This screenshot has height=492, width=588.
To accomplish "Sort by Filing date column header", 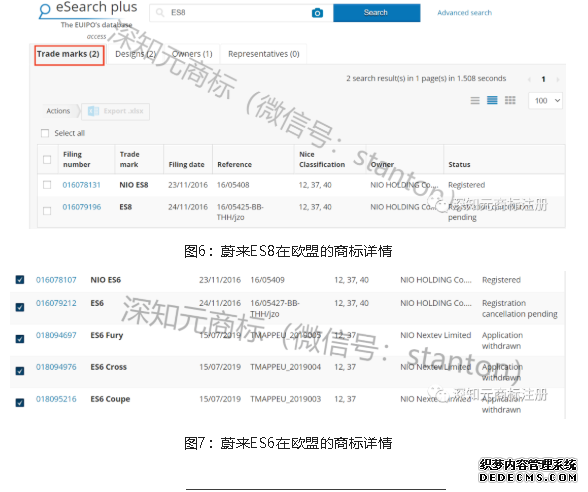I will click(x=186, y=165).
